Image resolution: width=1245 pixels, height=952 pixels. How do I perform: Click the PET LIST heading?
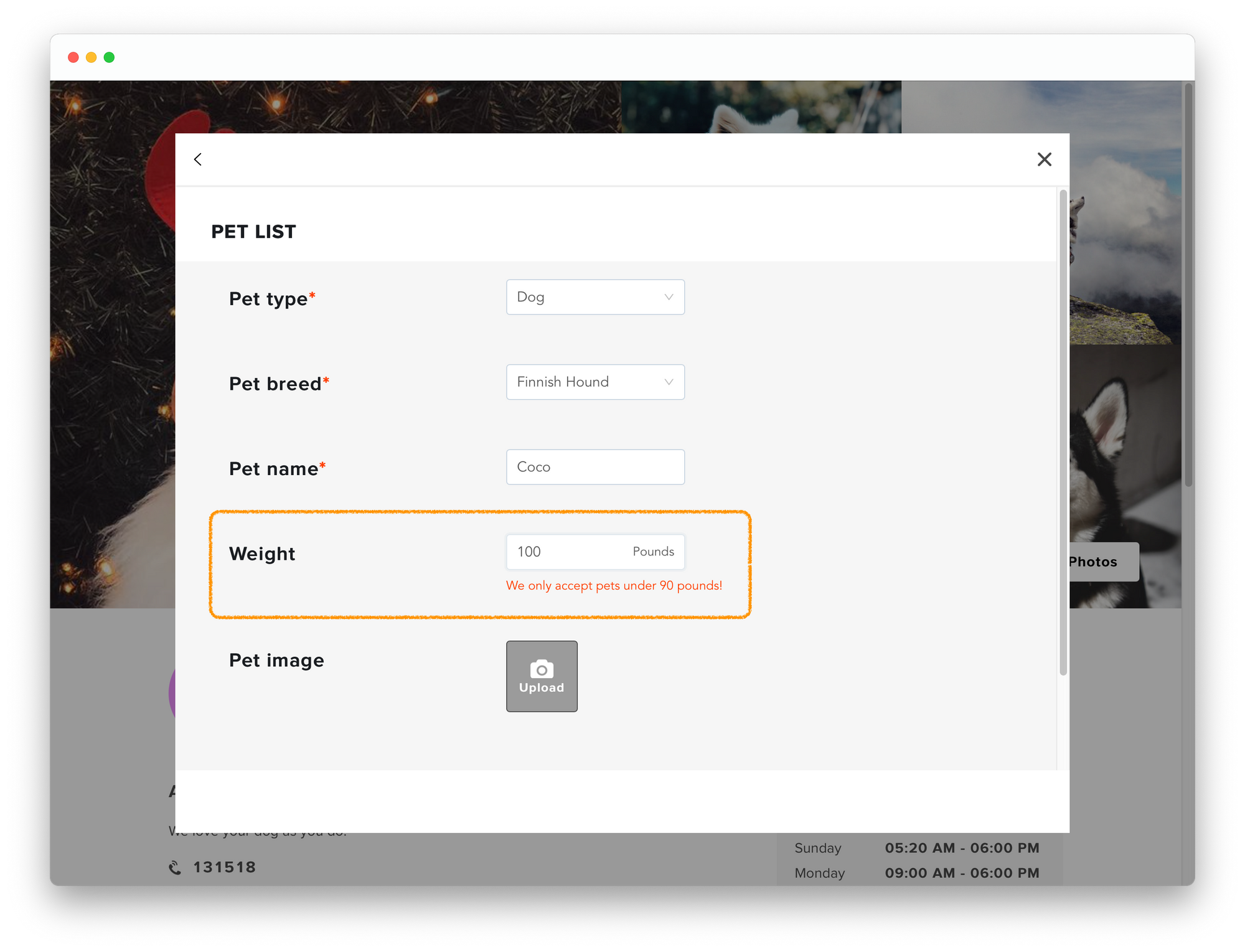pos(253,232)
